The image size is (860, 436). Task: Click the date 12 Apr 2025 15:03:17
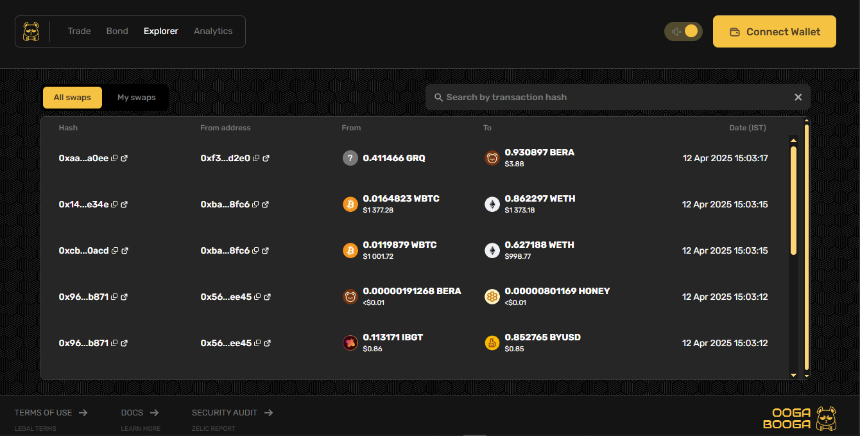coord(725,158)
